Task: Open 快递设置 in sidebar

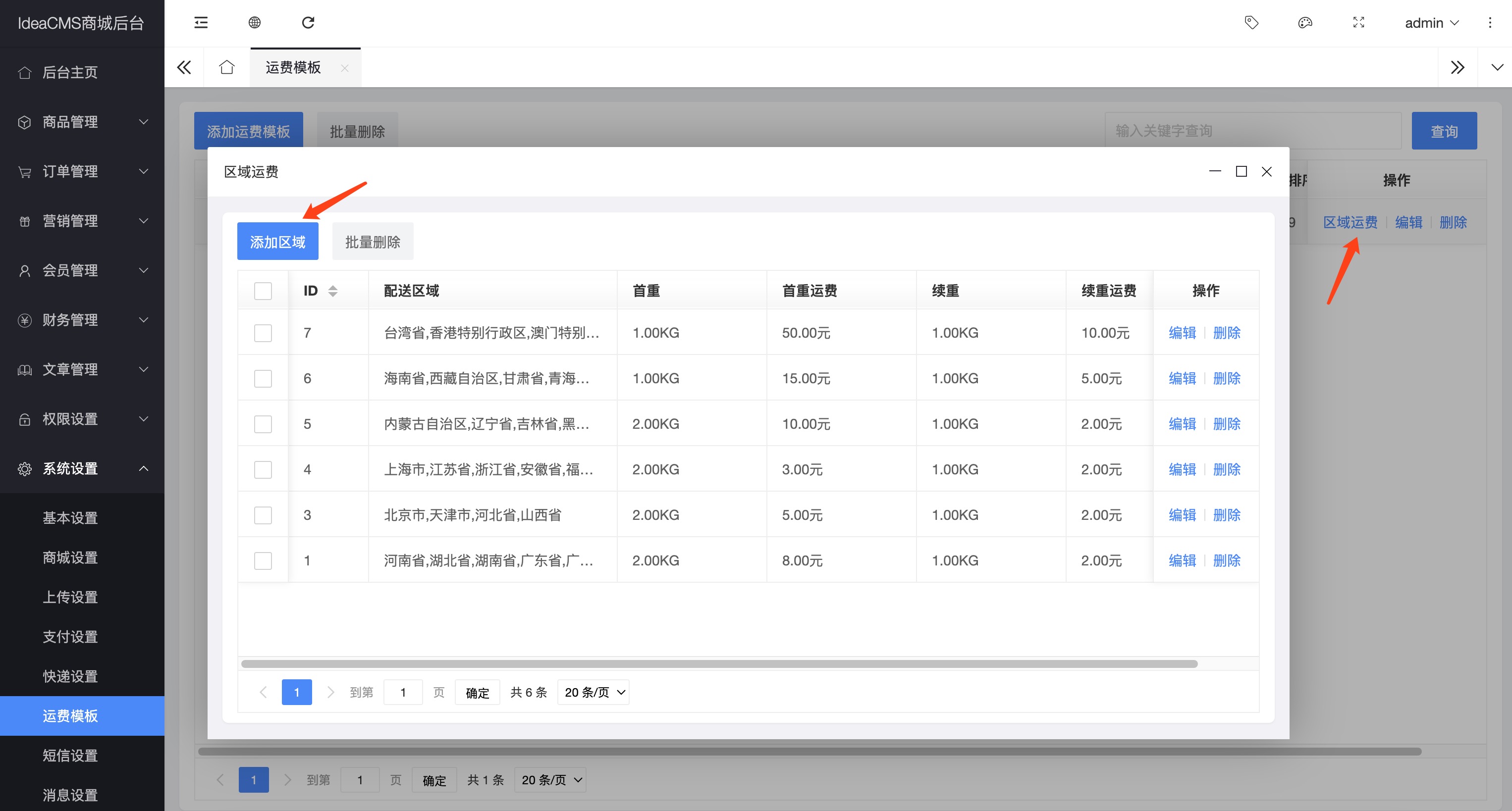Action: point(70,676)
